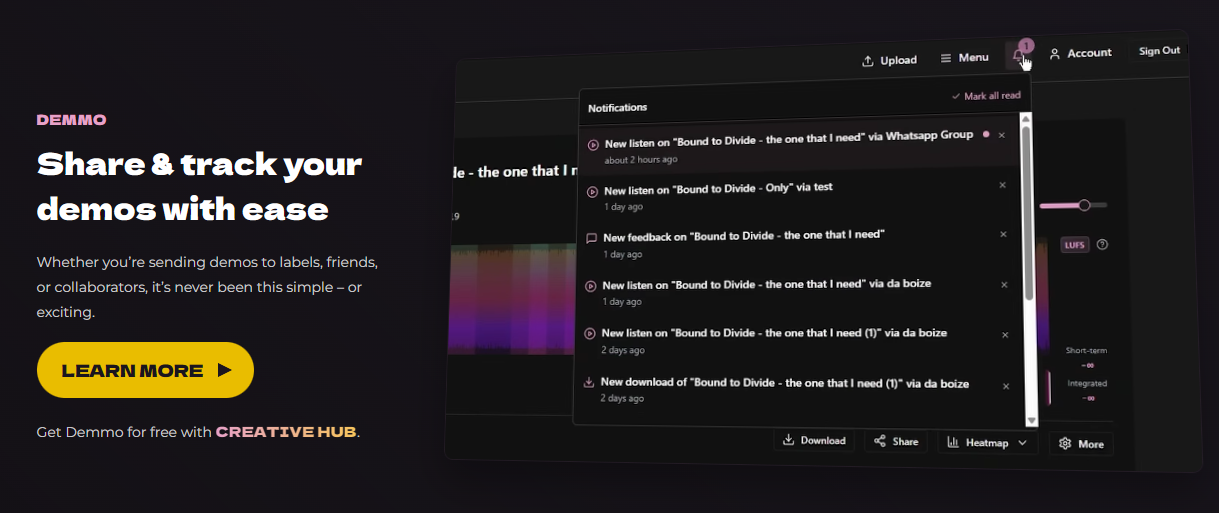This screenshot has height=513, width=1219.
Task: Open the New feedback notification
Action: [x=800, y=242]
